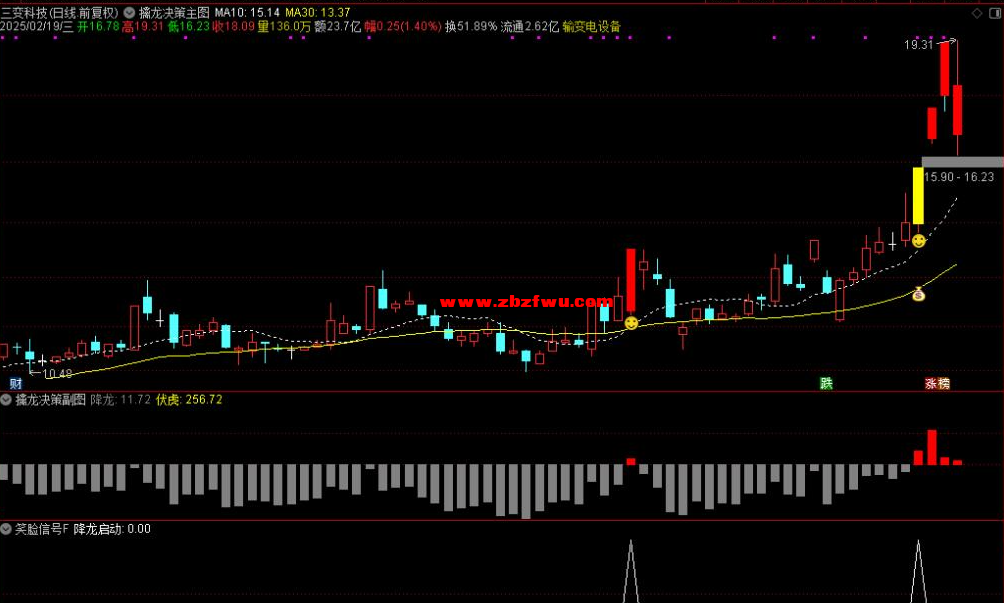Click the 擒龙决策主图 indicator title
The height and width of the screenshot is (603, 1004).
pyautogui.click(x=174, y=12)
